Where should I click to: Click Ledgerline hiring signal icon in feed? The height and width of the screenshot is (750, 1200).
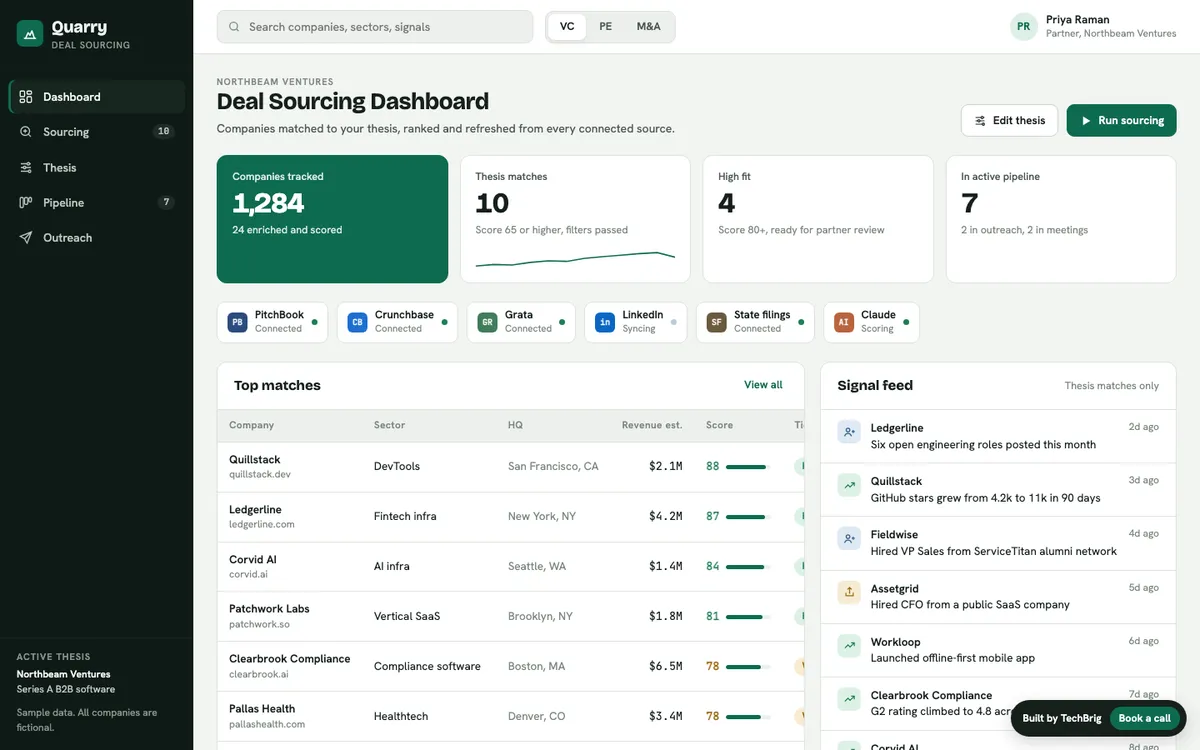849,432
